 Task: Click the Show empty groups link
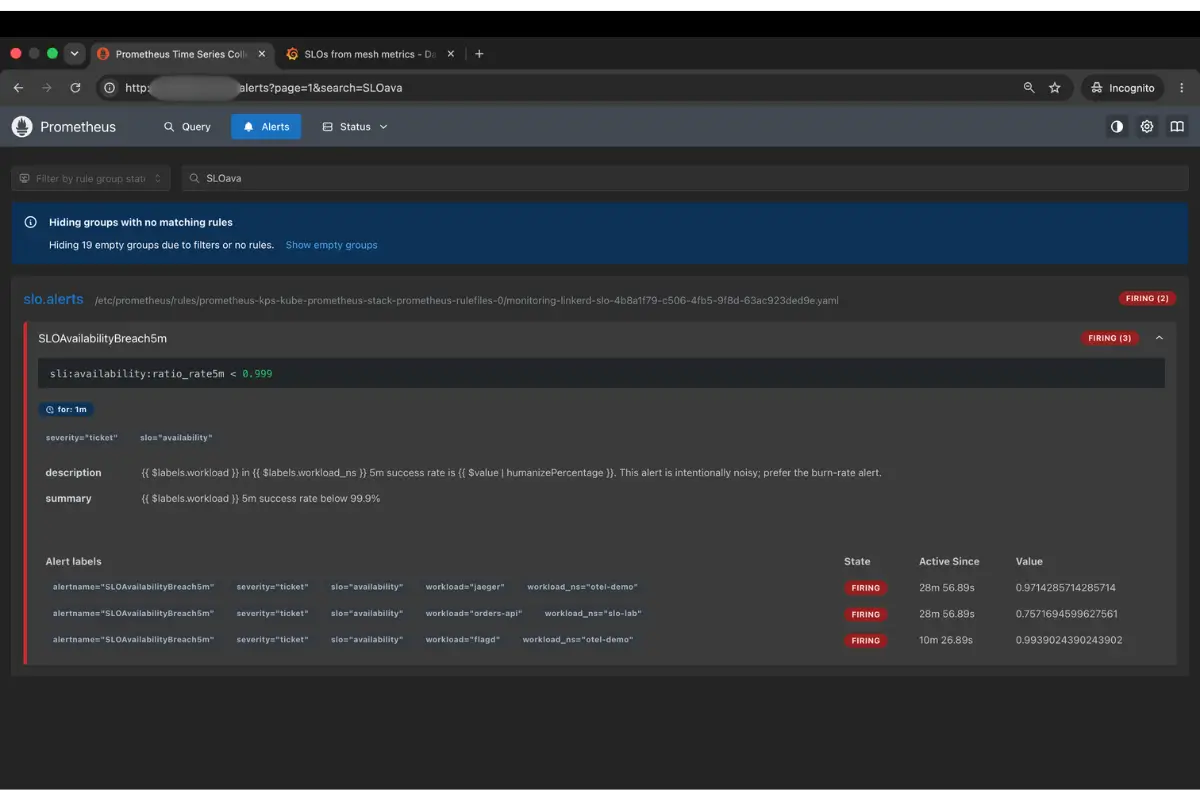331,245
